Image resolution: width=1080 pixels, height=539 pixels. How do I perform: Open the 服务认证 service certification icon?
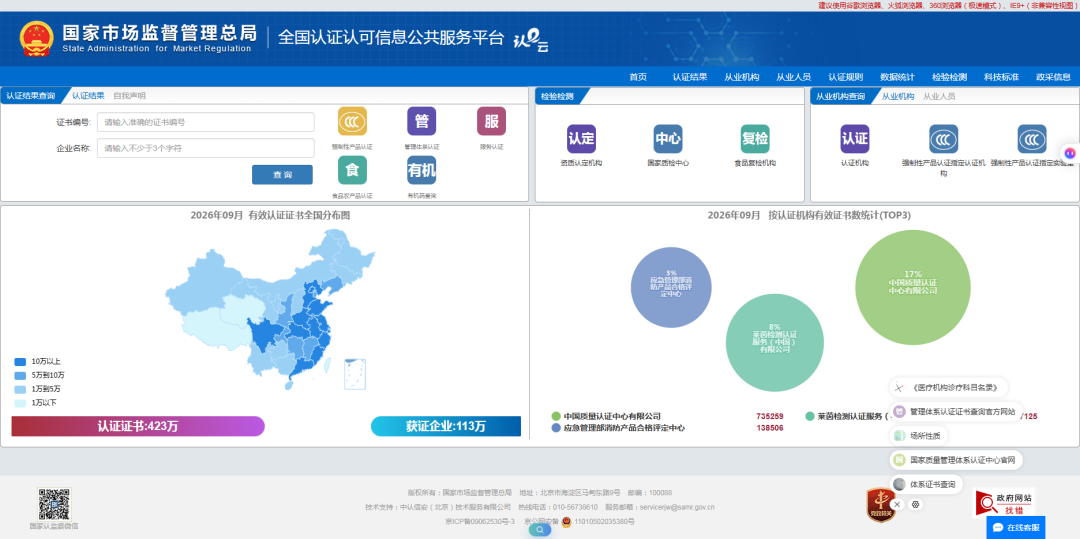(491, 121)
